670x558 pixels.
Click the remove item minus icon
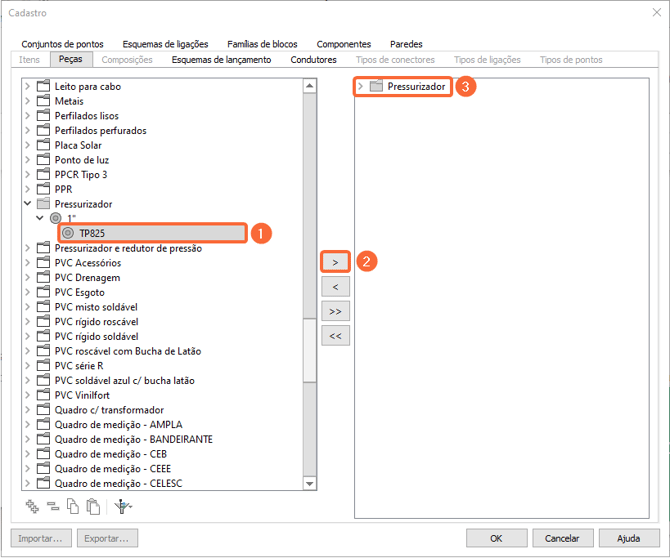click(52, 506)
